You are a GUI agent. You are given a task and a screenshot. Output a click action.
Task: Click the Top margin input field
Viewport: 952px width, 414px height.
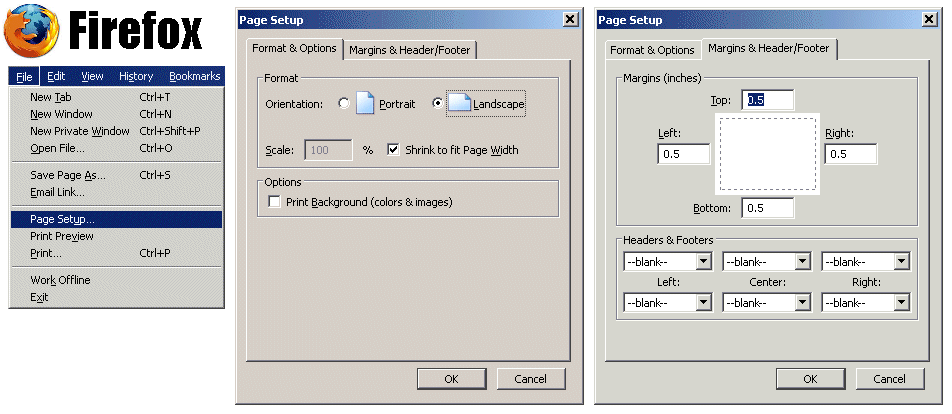767,100
